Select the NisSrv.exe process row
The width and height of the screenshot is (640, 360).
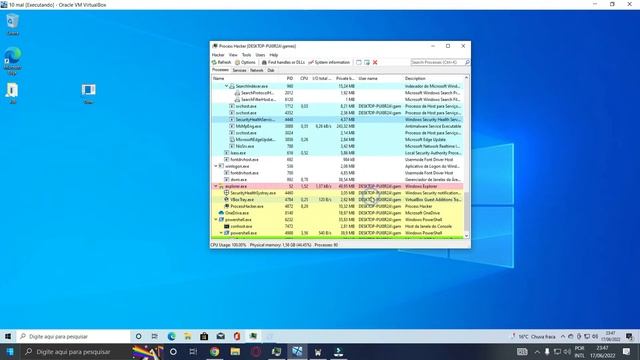pyautogui.click(x=338, y=146)
